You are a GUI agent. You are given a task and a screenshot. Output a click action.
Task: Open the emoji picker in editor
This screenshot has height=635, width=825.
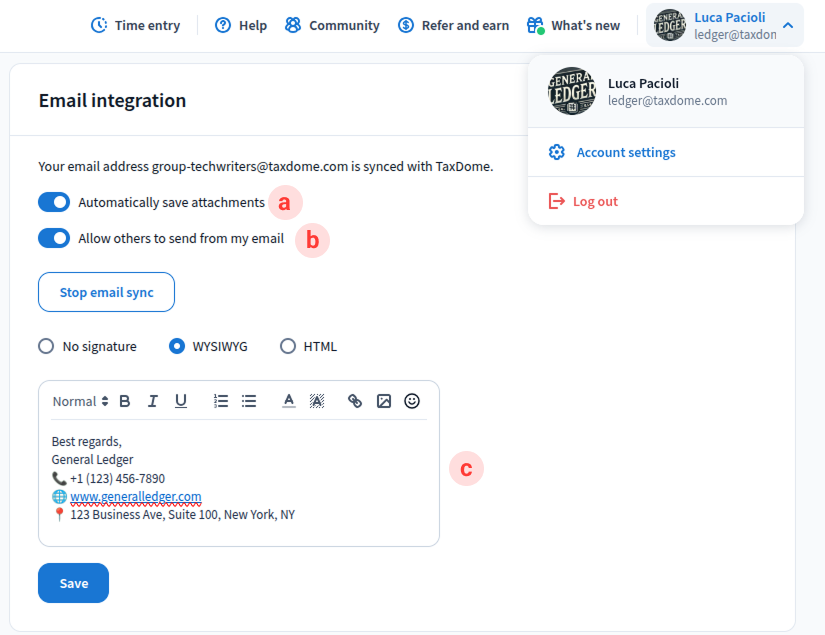click(412, 401)
